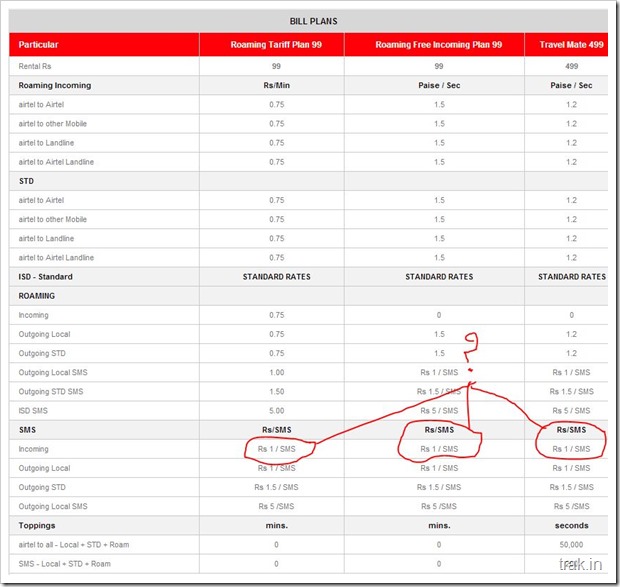This screenshot has width=620, height=587.
Task: Select the 499 rental value cell
Action: tap(571, 66)
